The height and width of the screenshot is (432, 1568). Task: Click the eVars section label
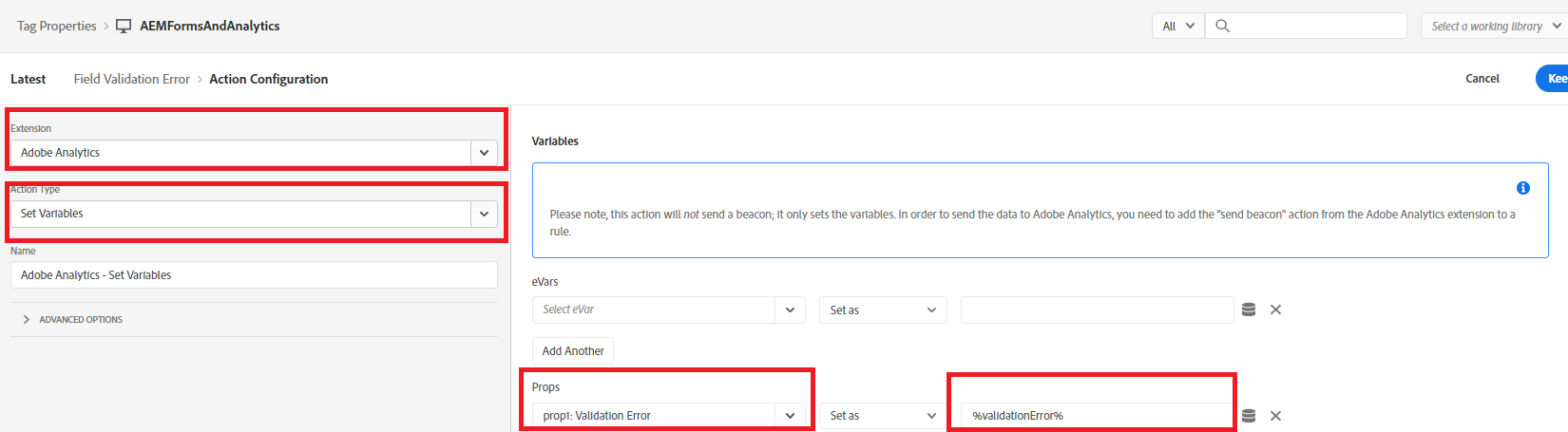[545, 282]
